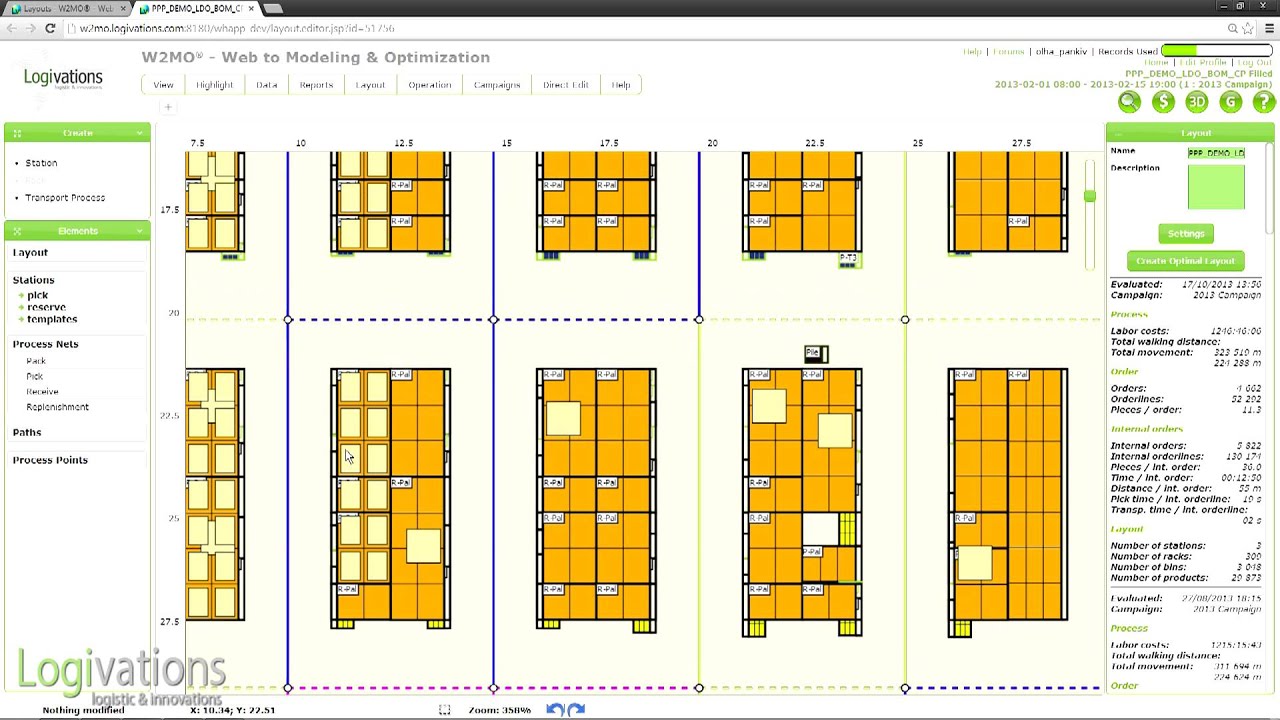The height and width of the screenshot is (720, 1280).
Task: Click the Description text area
Action: [x=1216, y=187]
